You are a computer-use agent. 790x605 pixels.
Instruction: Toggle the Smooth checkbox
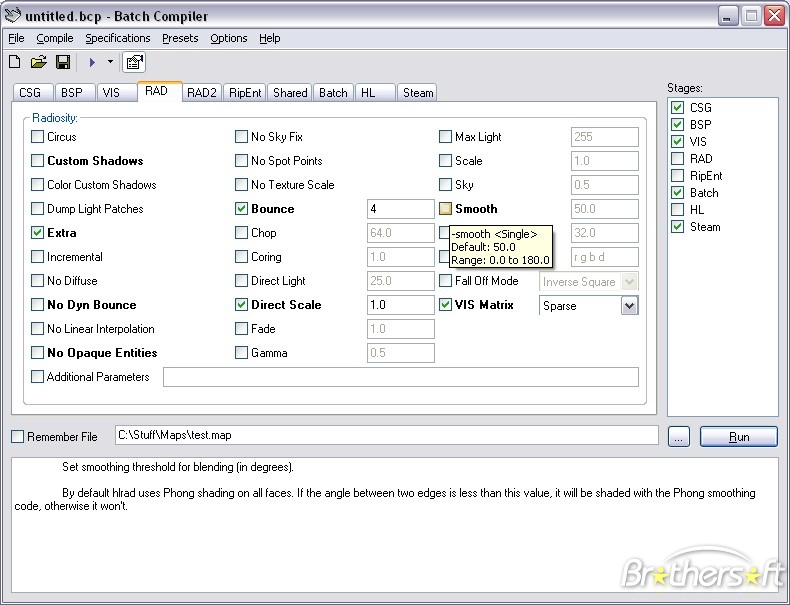point(445,209)
